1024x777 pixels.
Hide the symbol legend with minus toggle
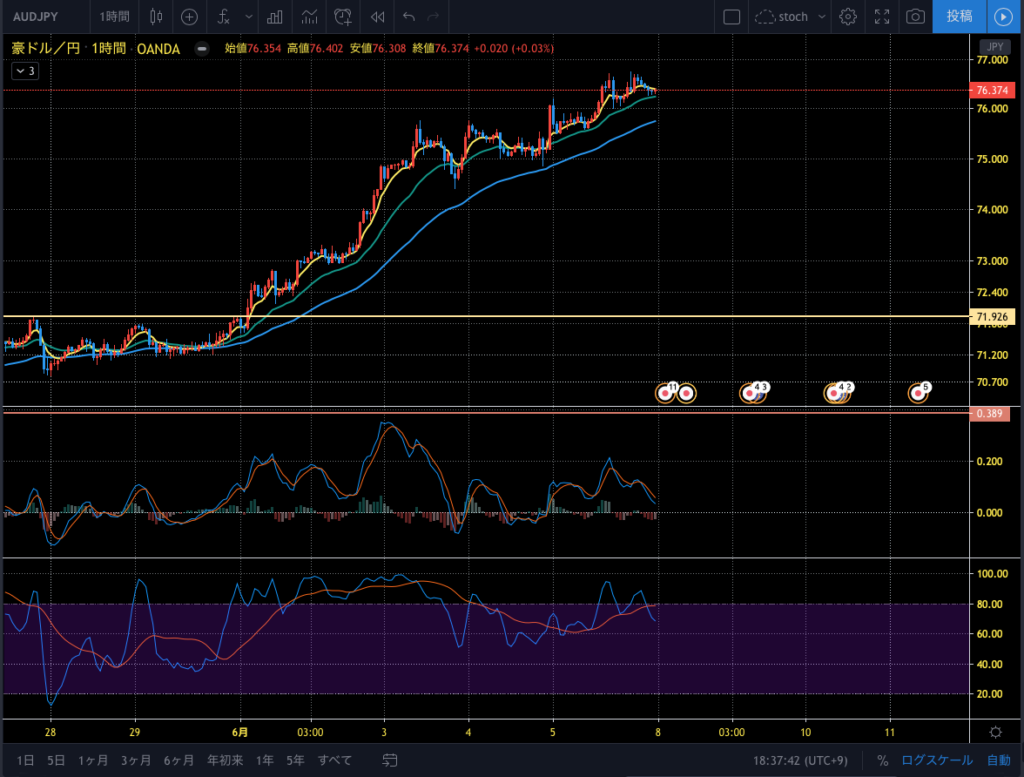tap(202, 48)
